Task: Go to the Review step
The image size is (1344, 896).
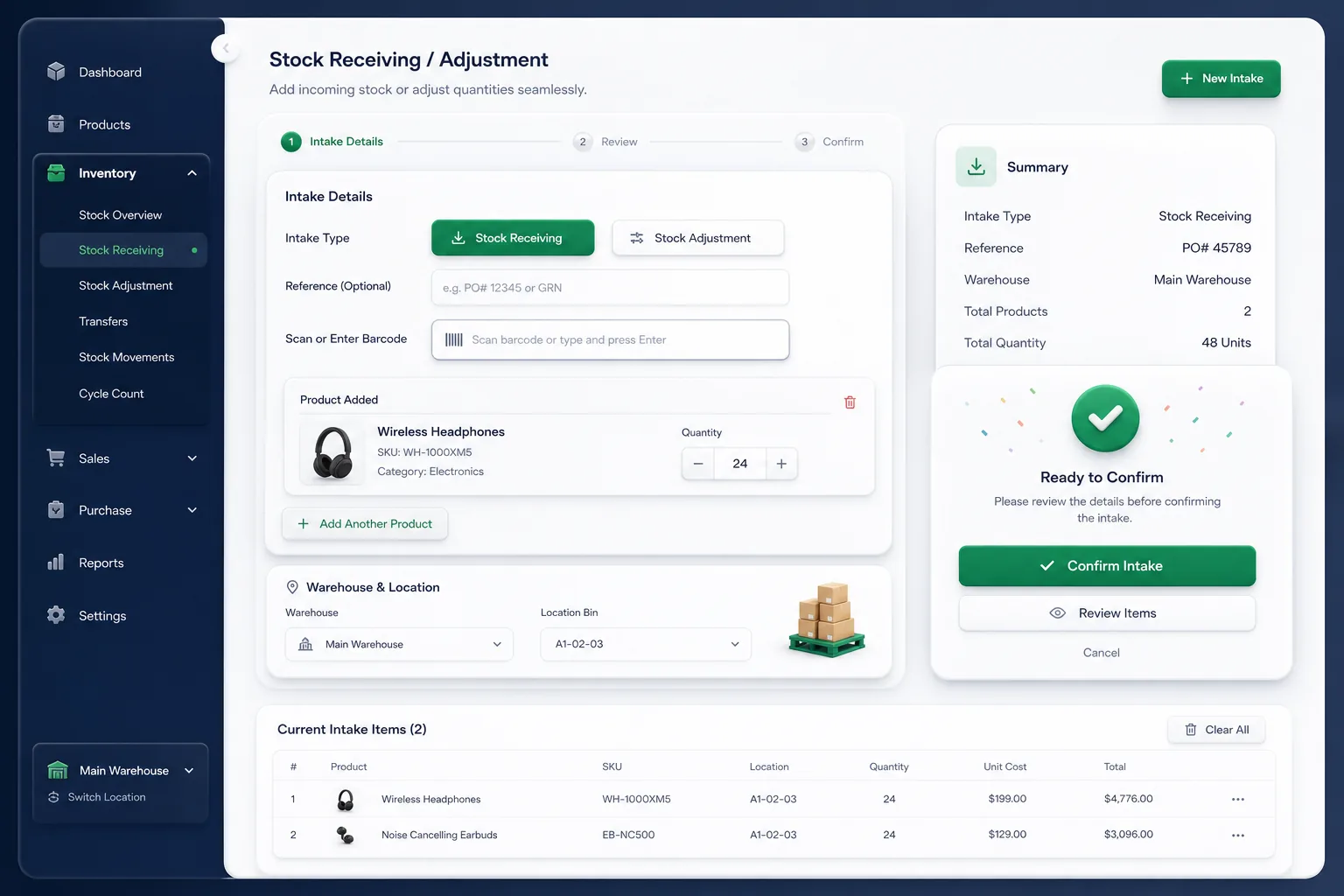Action: pyautogui.click(x=605, y=142)
